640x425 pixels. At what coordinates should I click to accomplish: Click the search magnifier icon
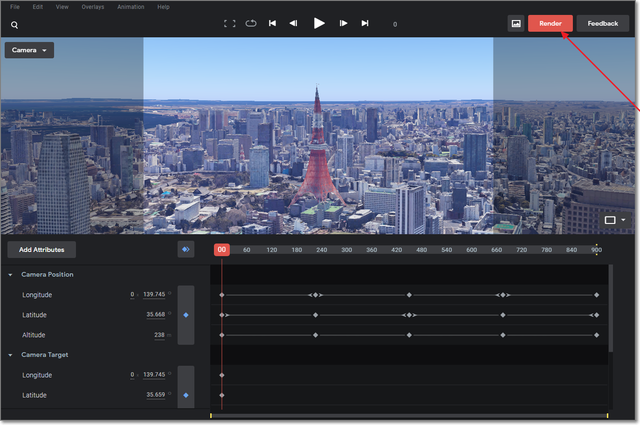[x=15, y=24]
